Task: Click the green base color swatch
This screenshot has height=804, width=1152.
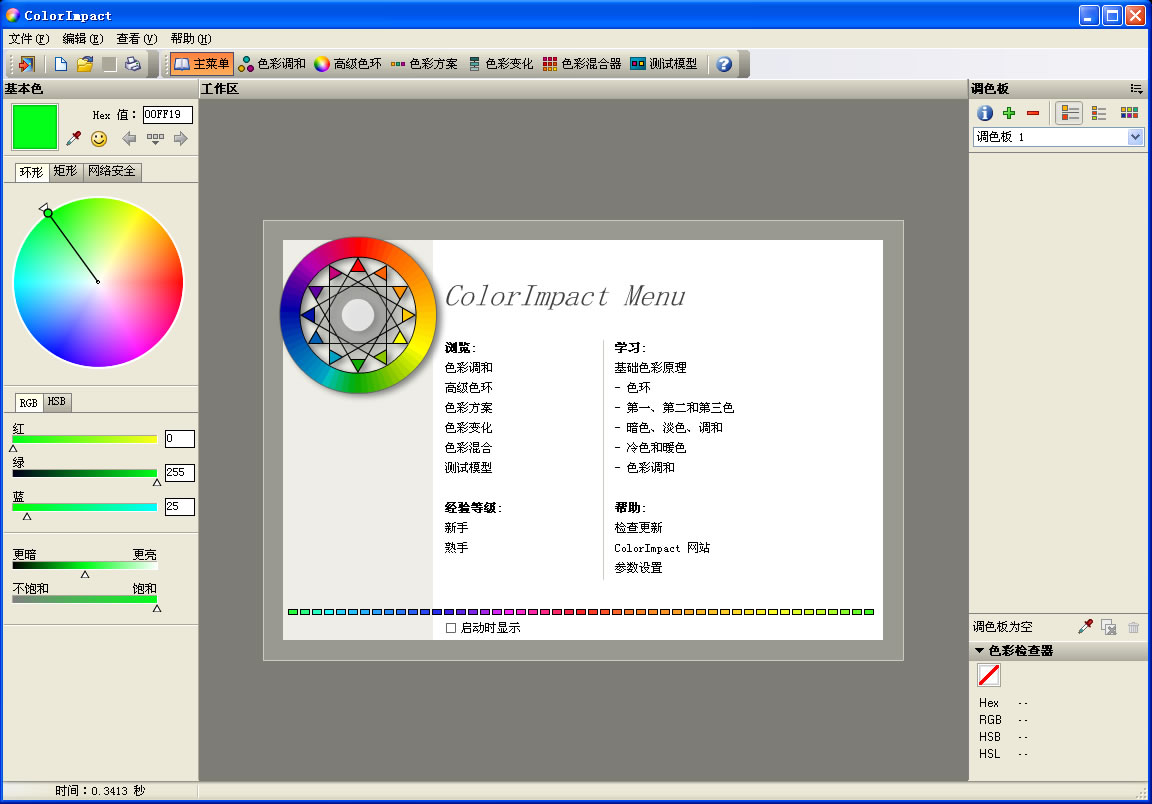Action: pyautogui.click(x=35, y=126)
